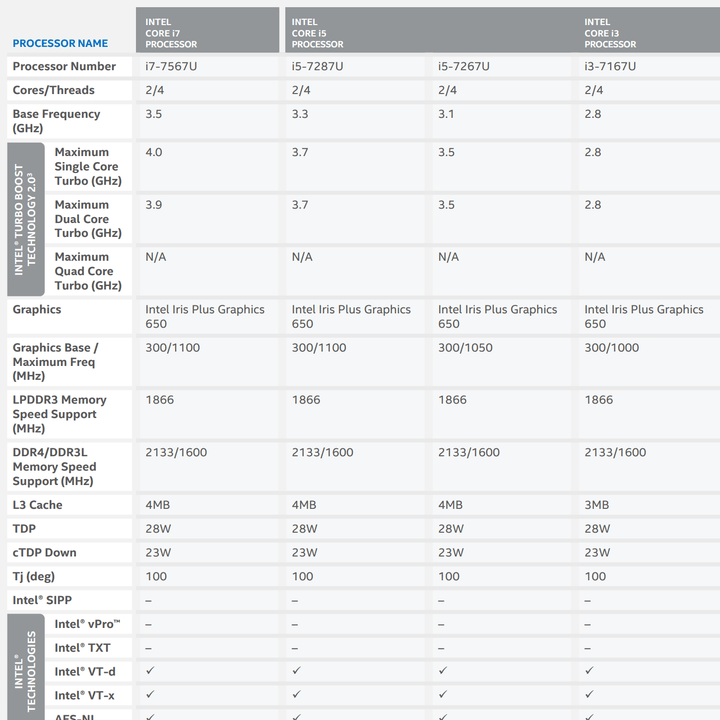Click TDP value 28W for i7-7567U
The image size is (720, 720).
[x=158, y=529]
